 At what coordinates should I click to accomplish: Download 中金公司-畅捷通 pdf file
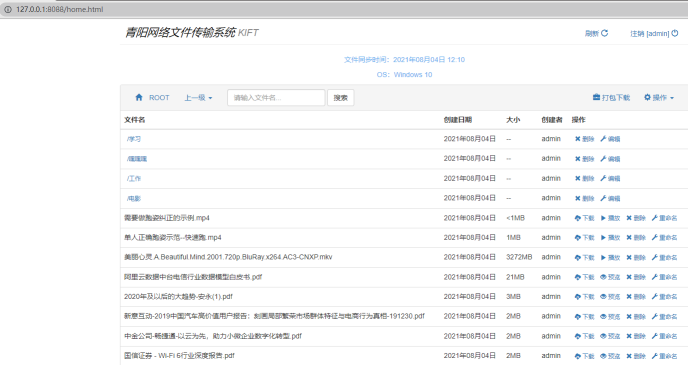click(584, 336)
